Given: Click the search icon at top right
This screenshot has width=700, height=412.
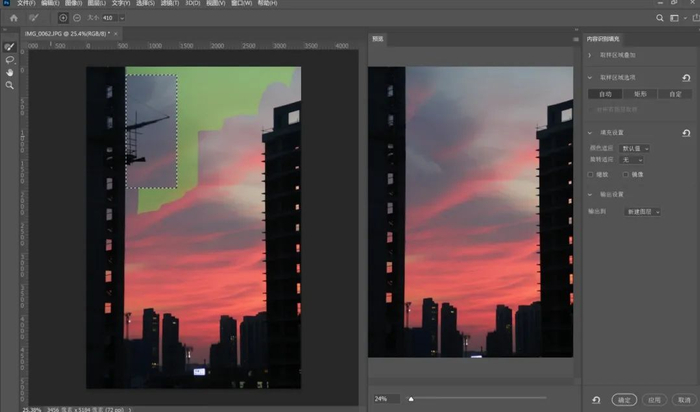Looking at the screenshot, I should (x=659, y=18).
